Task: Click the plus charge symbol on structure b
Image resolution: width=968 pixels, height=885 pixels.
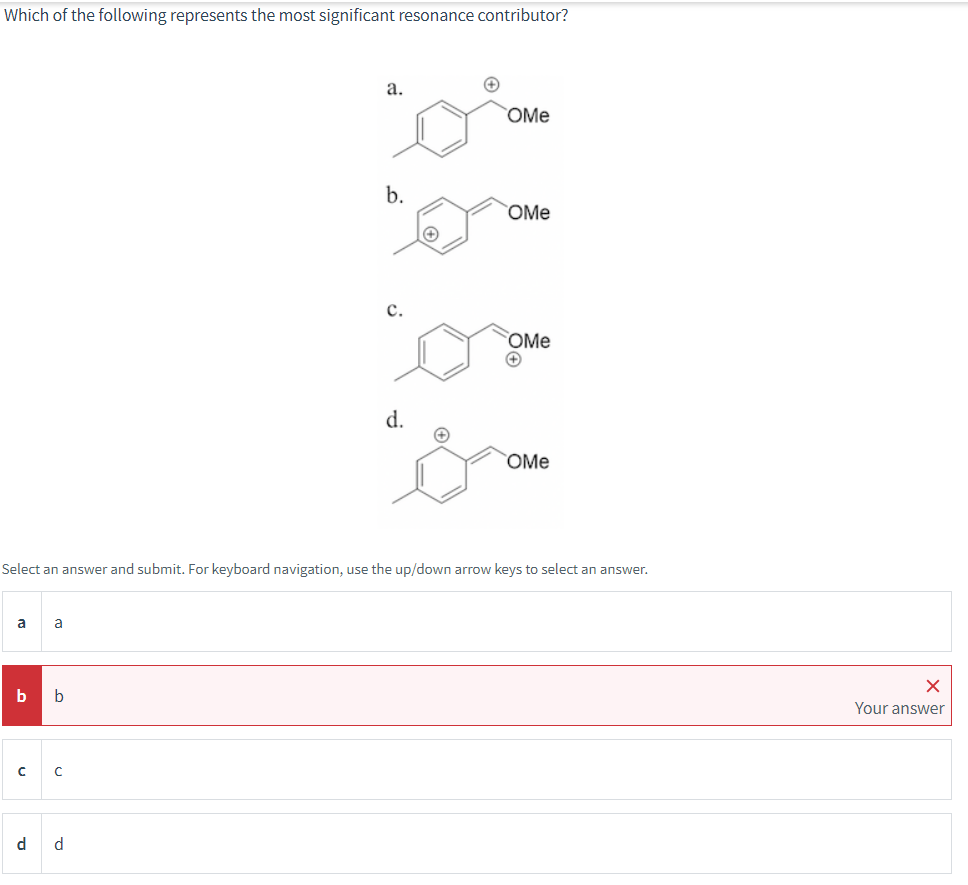Action: pyautogui.click(x=430, y=234)
